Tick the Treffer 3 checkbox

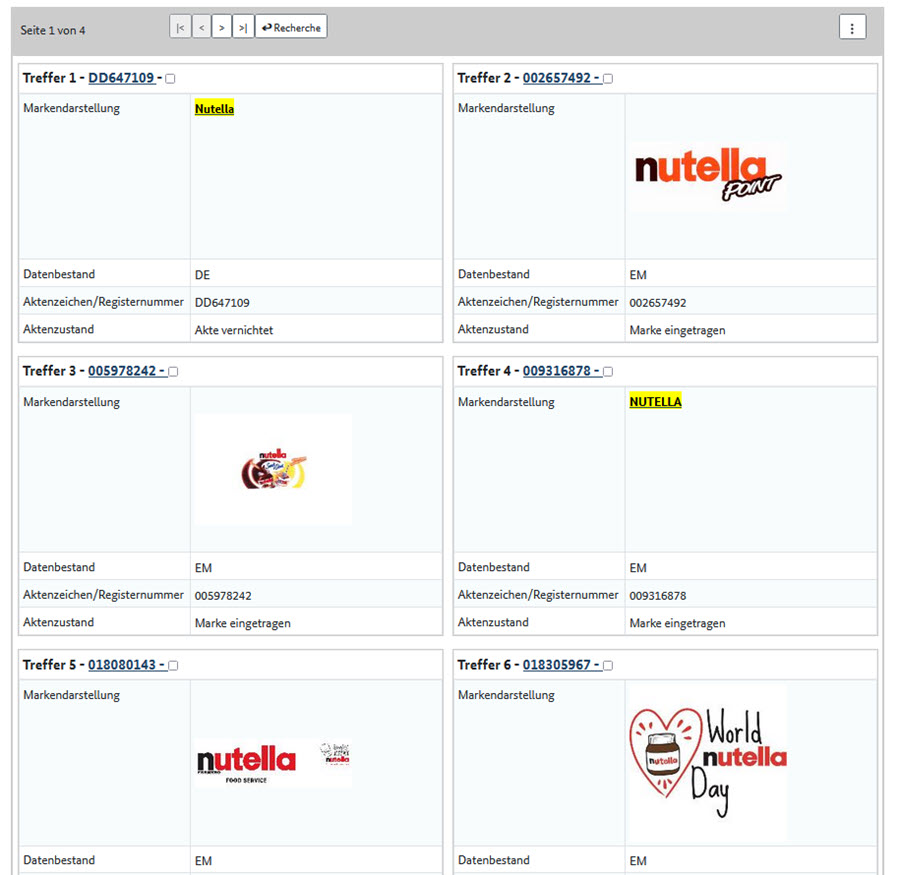coord(173,372)
